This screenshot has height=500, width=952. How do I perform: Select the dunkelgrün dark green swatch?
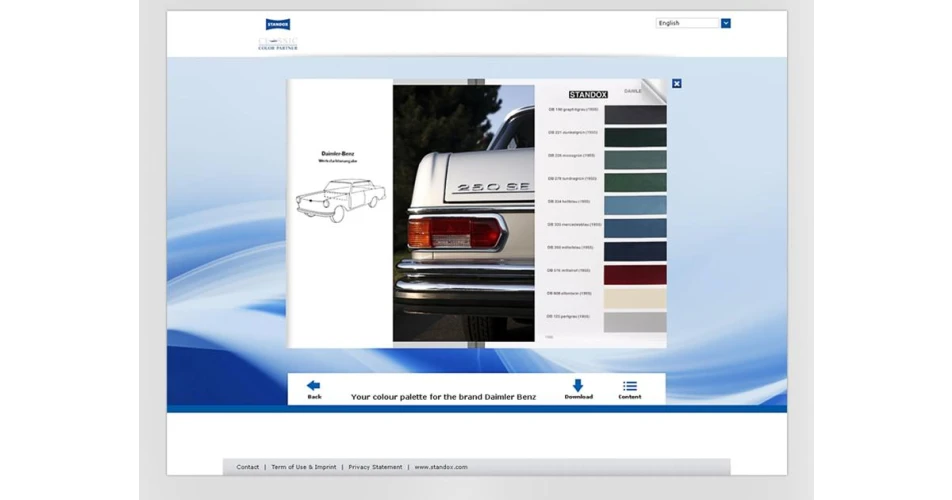[635, 137]
